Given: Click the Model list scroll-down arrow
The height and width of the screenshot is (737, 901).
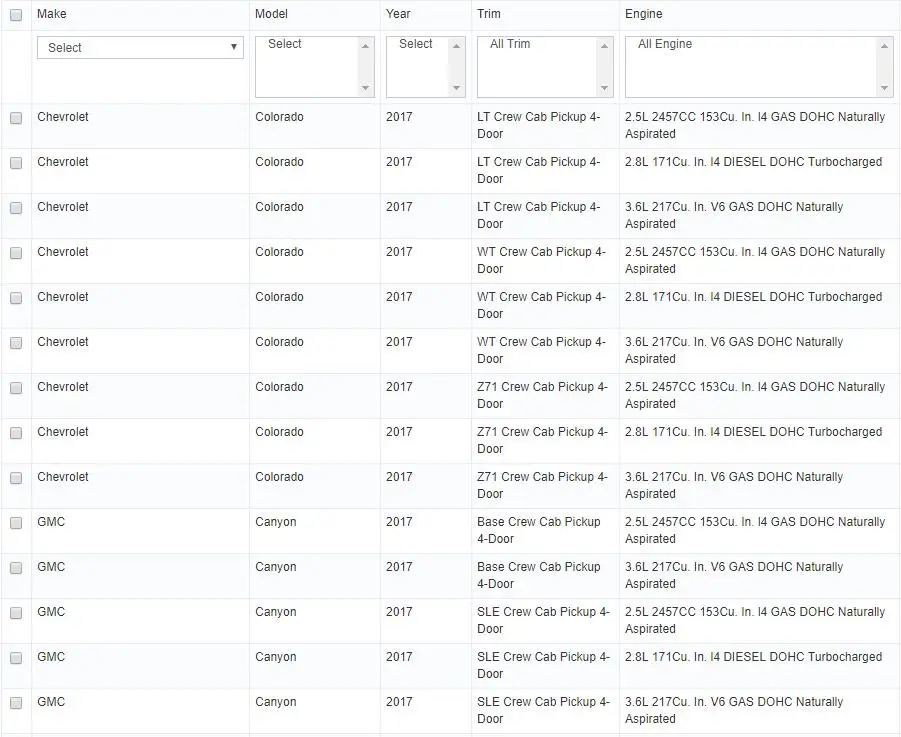Looking at the screenshot, I should [x=365, y=88].
